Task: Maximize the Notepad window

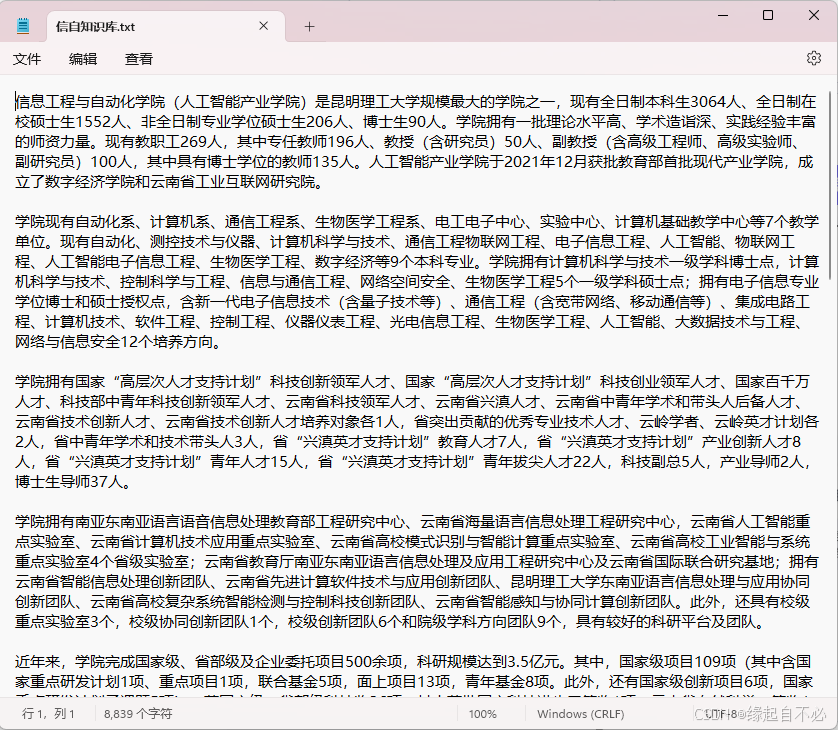Action: click(768, 15)
